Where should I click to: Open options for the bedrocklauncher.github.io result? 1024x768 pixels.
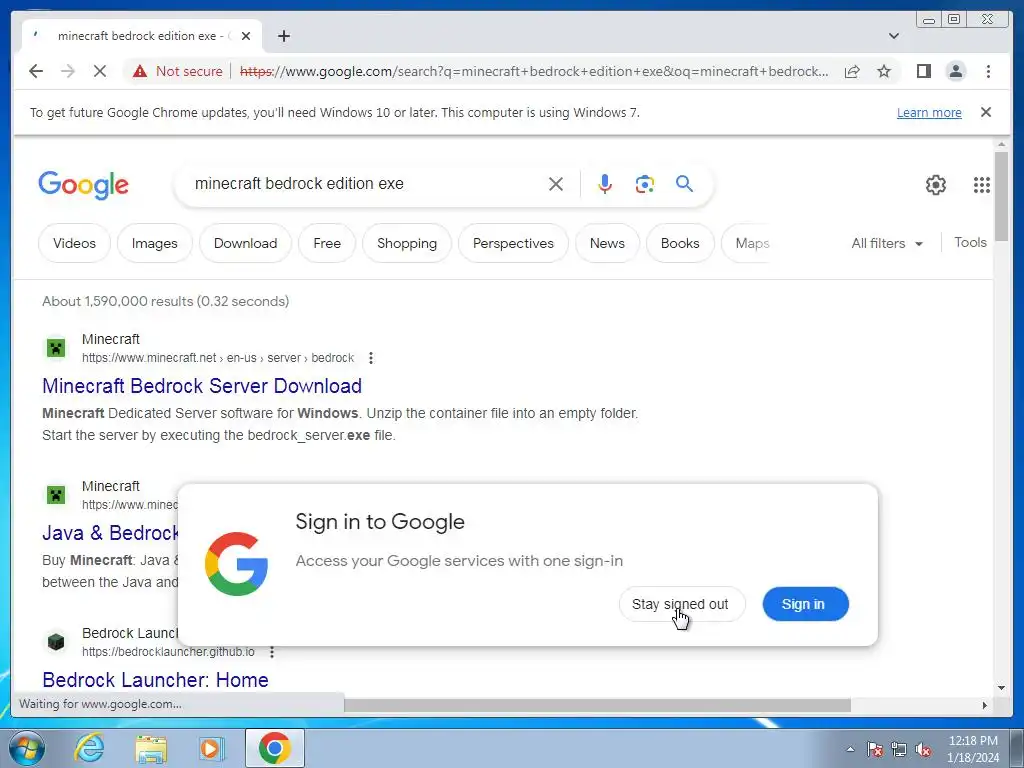click(272, 652)
